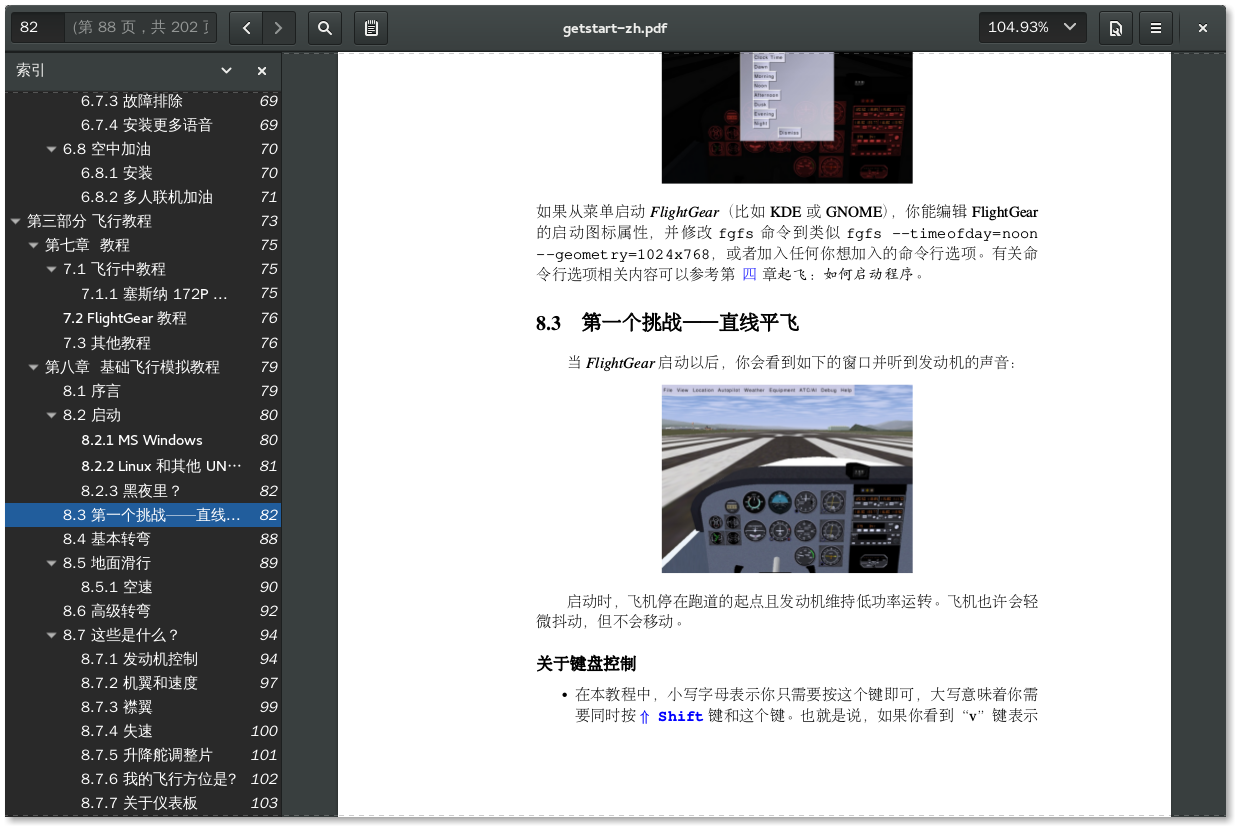The image size is (1235, 826).
Task: Open index entry 8.2.1 MS Windows
Action: (x=141, y=440)
